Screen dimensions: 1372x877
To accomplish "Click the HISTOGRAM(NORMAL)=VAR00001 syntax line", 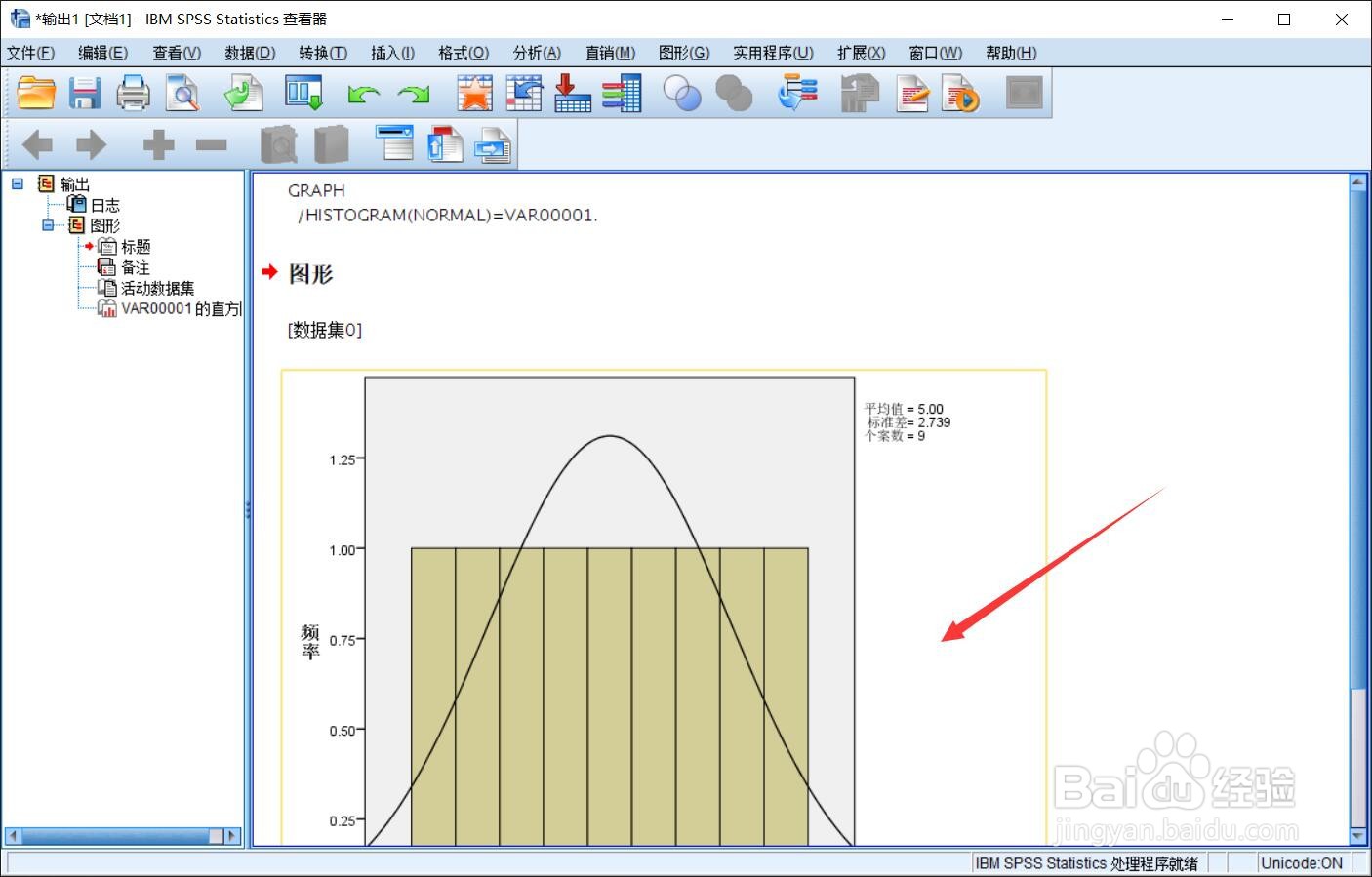I will point(448,215).
